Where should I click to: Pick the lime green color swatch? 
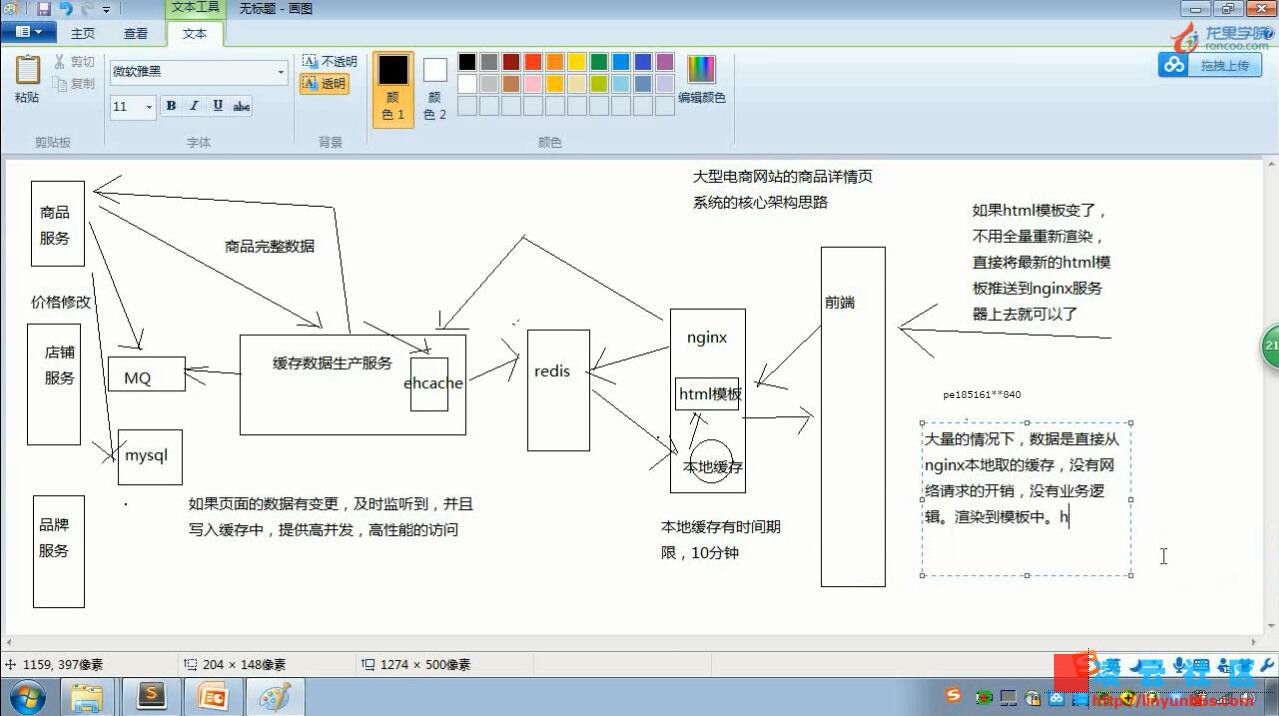click(599, 84)
